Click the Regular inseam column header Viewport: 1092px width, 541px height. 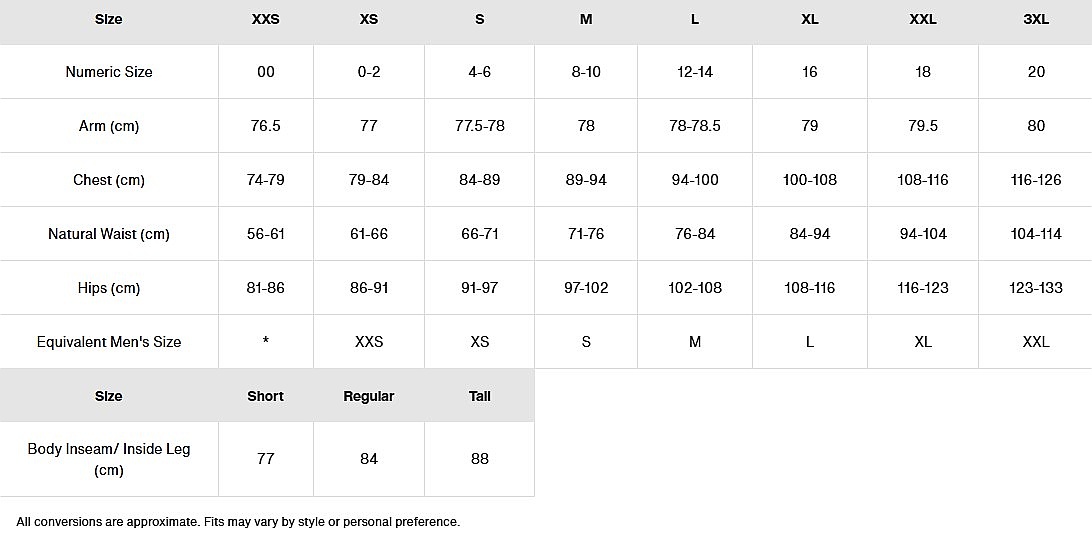[369, 396]
